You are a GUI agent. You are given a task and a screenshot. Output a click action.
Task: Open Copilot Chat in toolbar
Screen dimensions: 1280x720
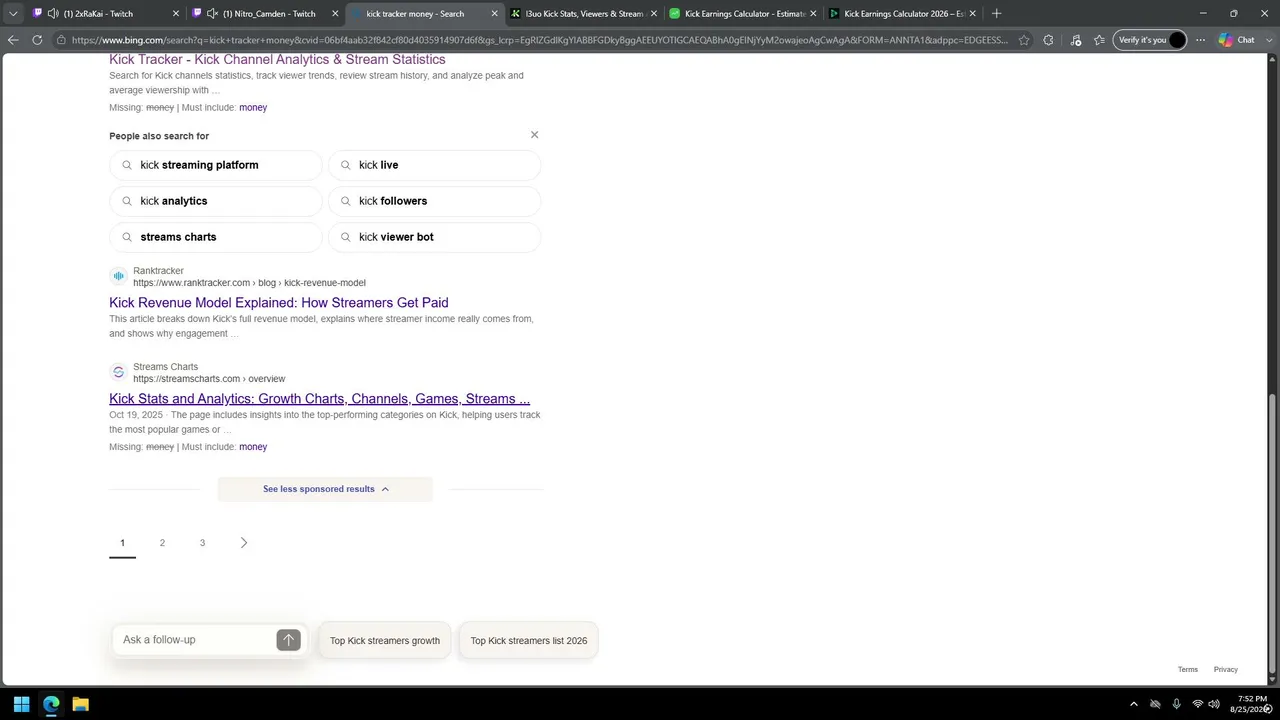tap(1236, 40)
